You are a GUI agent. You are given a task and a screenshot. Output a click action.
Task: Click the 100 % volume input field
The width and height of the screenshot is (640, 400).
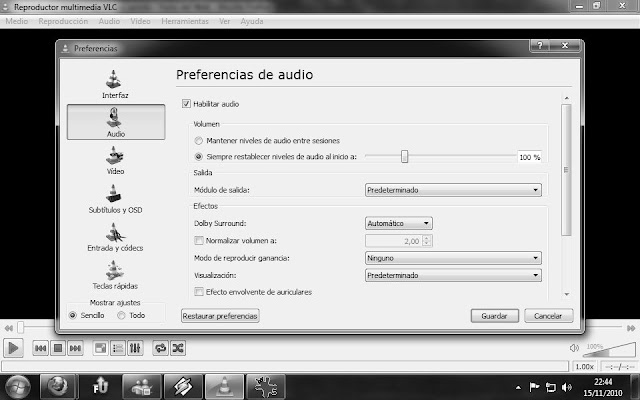point(530,157)
